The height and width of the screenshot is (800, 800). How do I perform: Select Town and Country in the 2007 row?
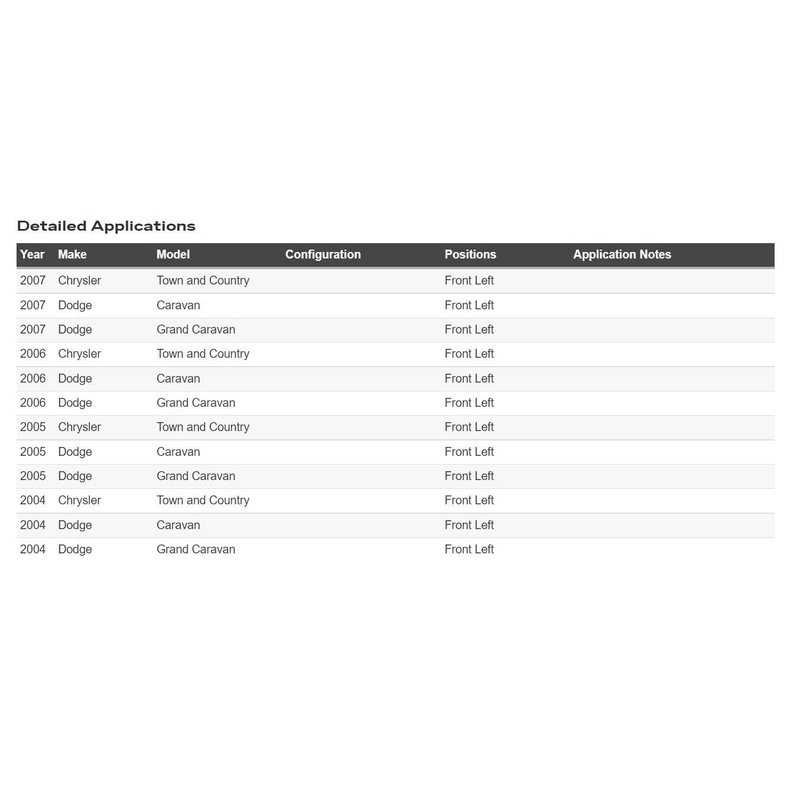[x=203, y=281]
